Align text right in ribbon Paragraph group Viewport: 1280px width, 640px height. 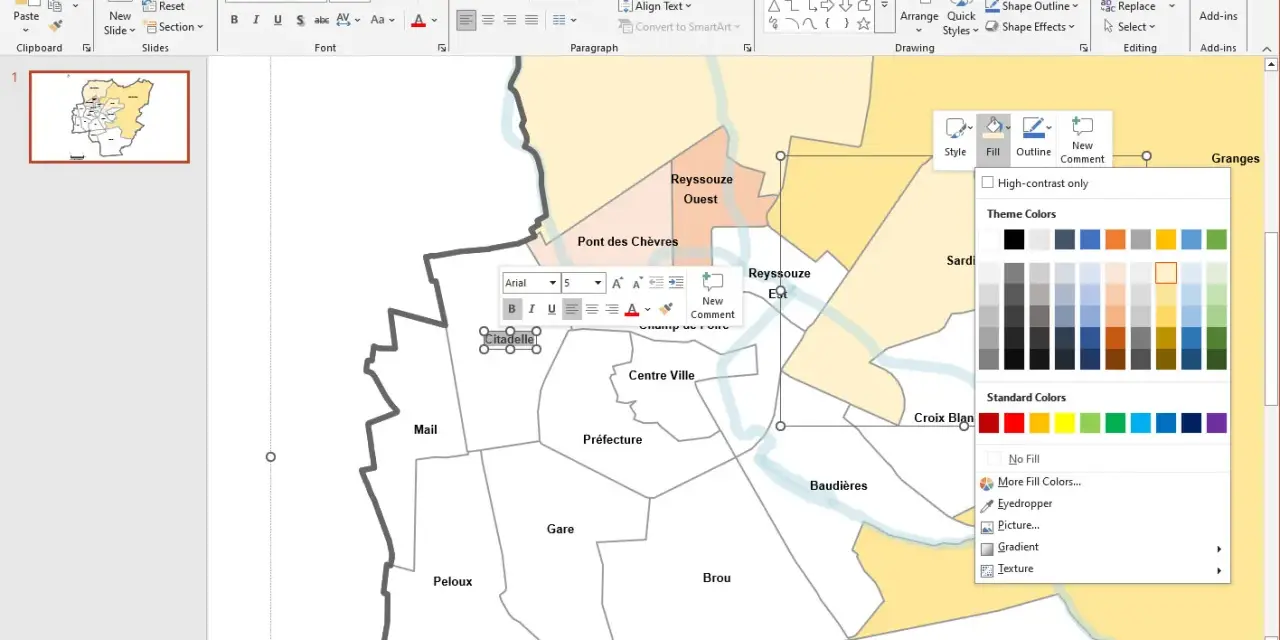[510, 20]
